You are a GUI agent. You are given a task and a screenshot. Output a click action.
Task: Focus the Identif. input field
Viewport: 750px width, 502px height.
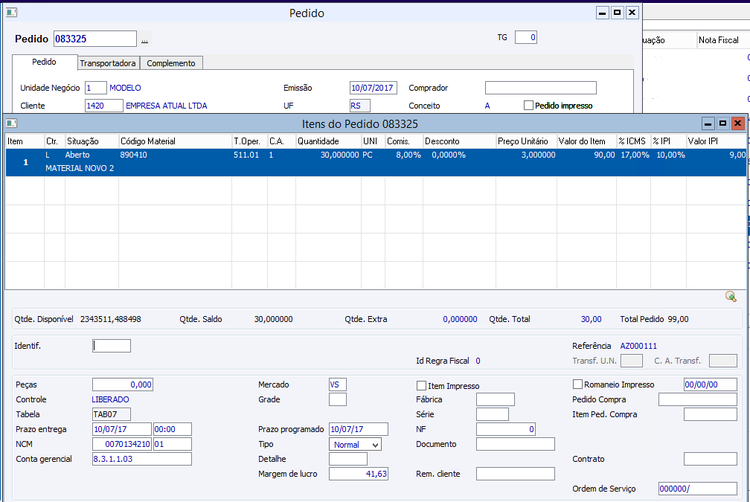click(111, 346)
